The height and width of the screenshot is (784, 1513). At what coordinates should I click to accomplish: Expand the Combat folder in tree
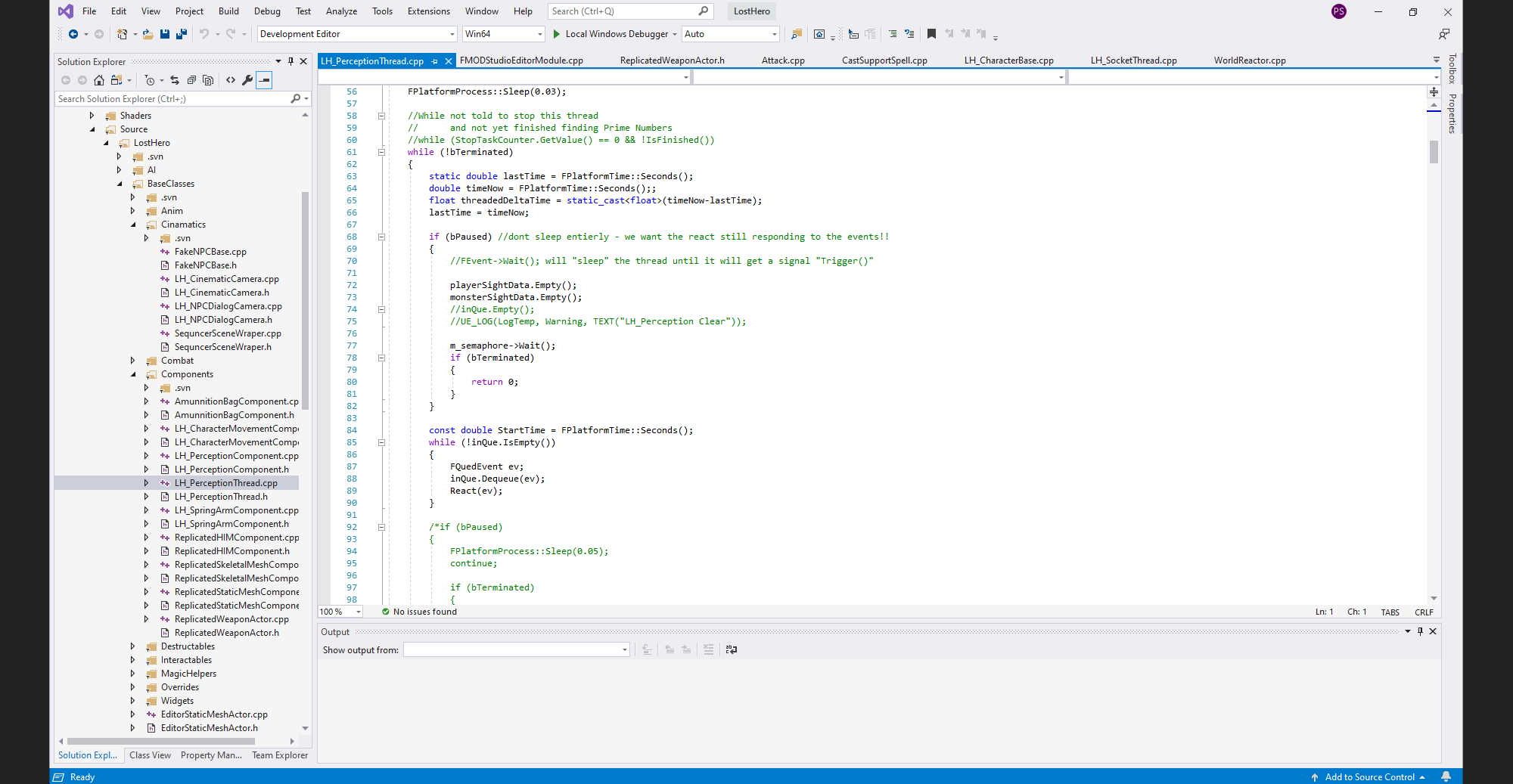[133, 361]
